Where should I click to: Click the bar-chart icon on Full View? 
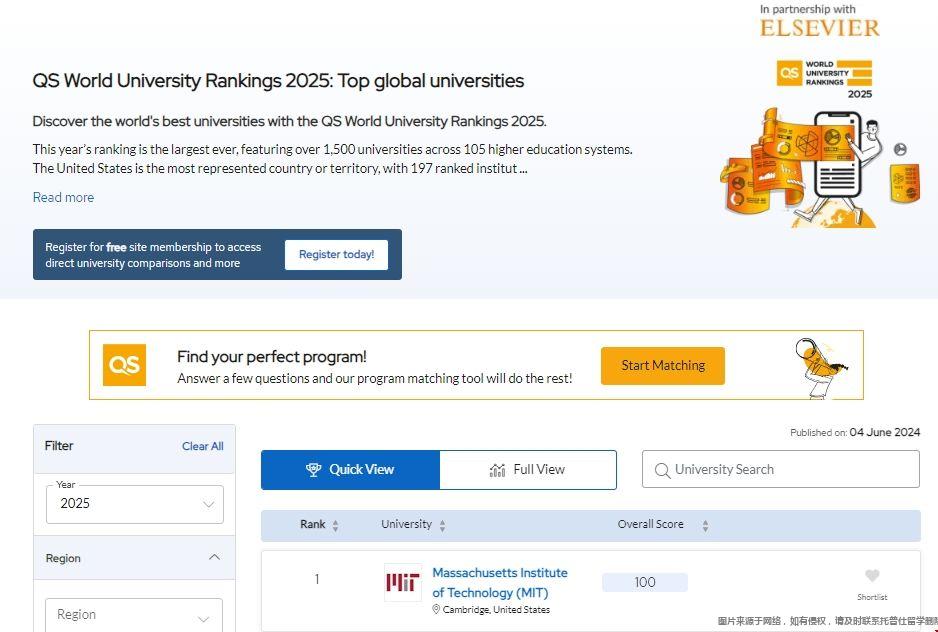pyautogui.click(x=500, y=469)
